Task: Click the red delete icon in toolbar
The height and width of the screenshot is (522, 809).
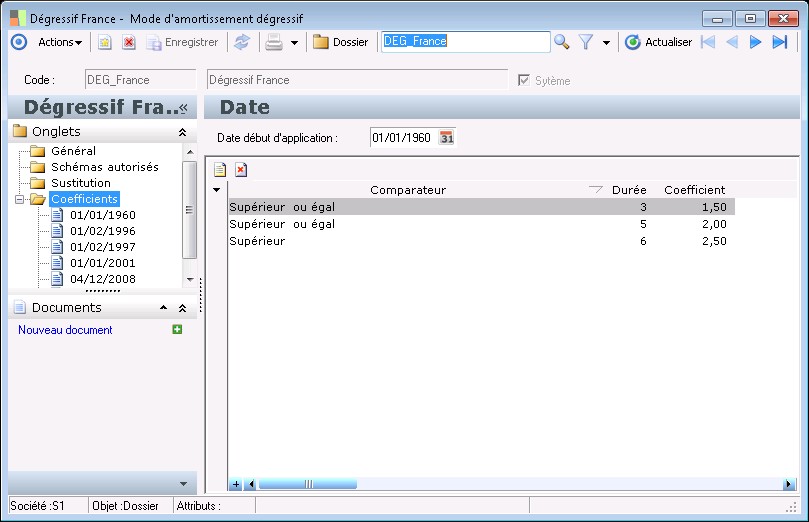Action: click(x=129, y=42)
